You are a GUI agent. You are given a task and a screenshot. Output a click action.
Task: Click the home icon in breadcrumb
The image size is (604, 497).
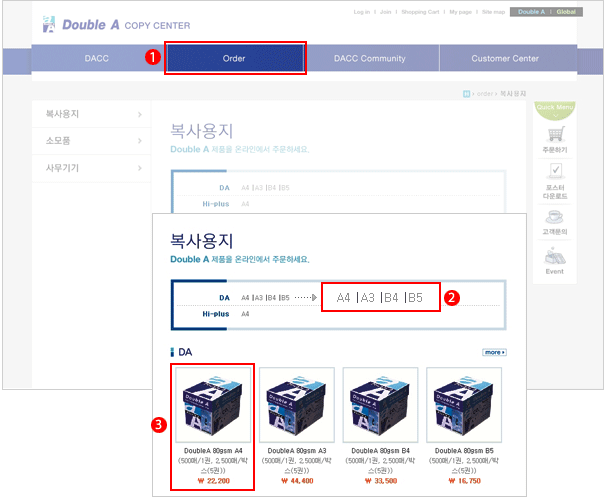[466, 94]
